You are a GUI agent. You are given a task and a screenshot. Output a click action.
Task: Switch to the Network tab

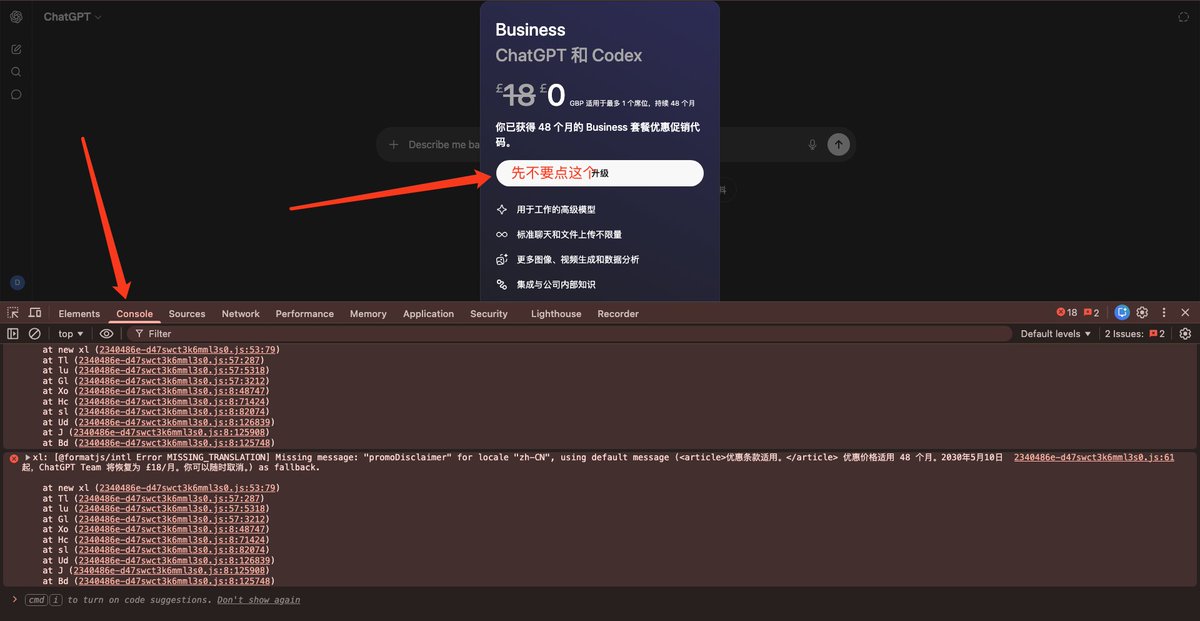[x=241, y=314]
